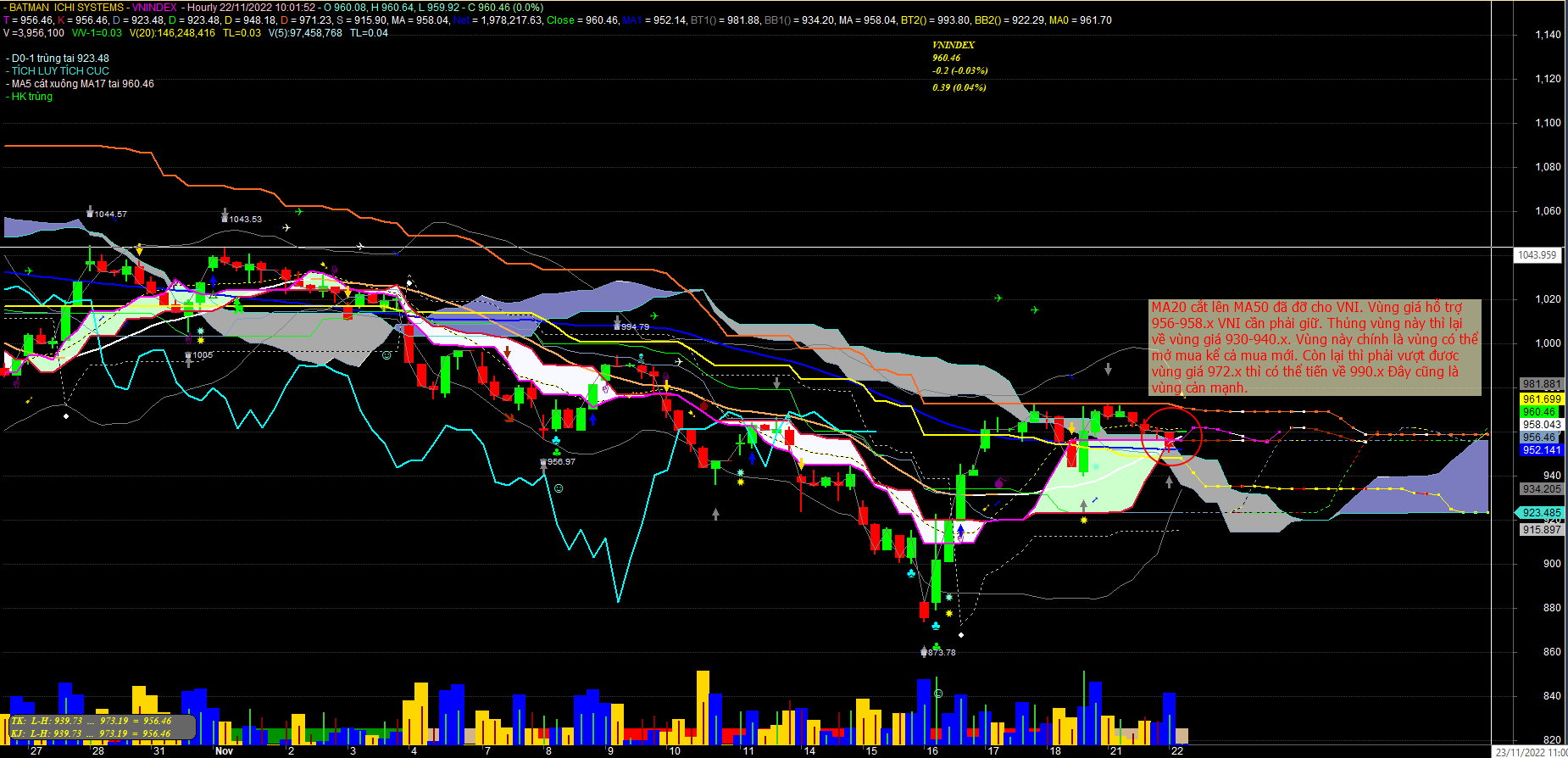Select the 873.78 bottom marker icon
This screenshot has height=758, width=1568.
(924, 652)
